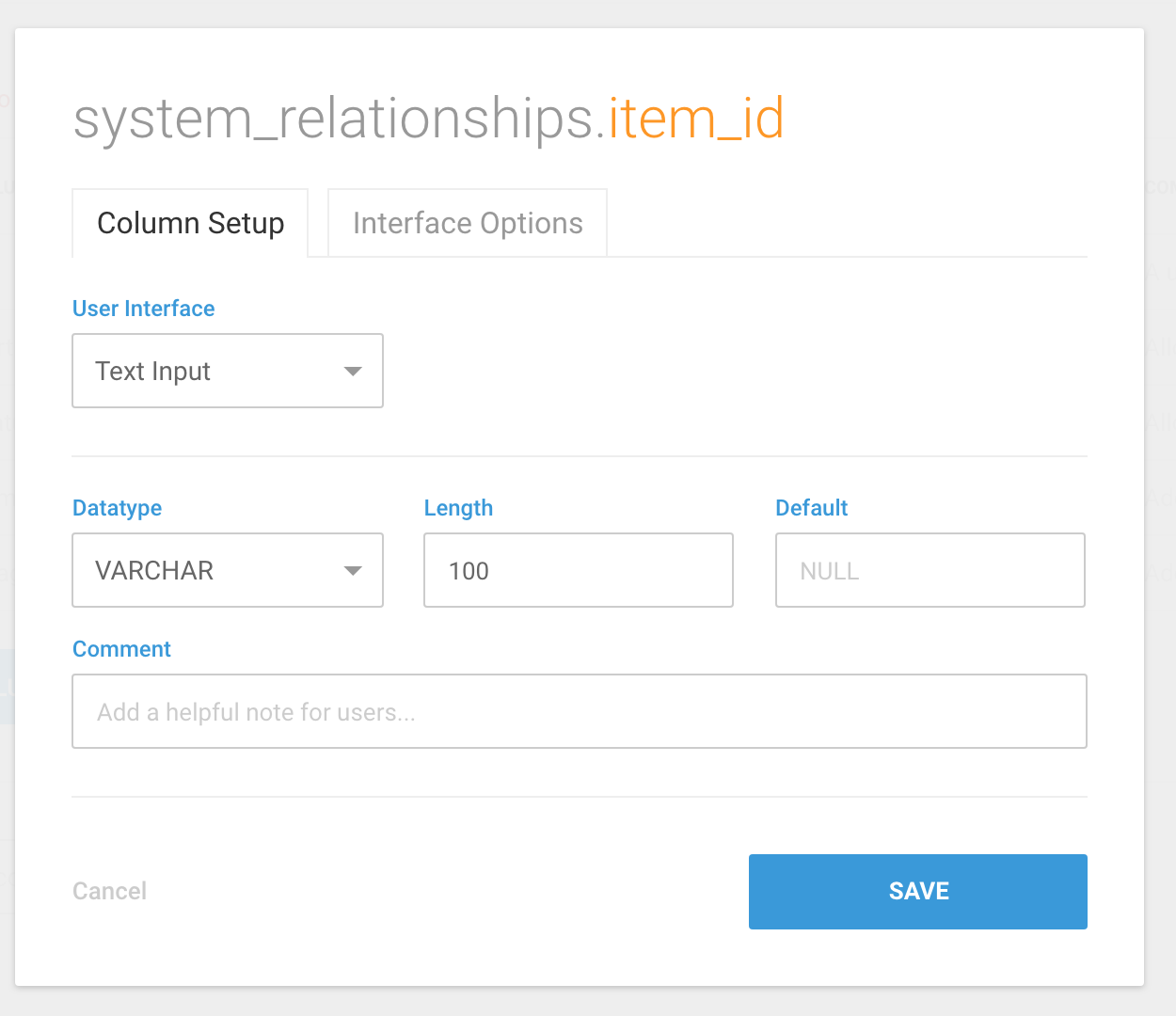1176x1016 pixels.
Task: Click inside the Length field
Action: coord(578,570)
